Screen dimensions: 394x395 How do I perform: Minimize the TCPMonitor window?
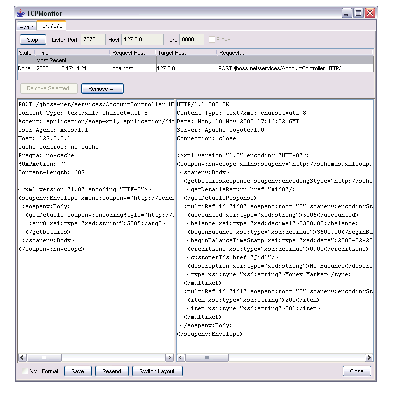click(x=347, y=13)
